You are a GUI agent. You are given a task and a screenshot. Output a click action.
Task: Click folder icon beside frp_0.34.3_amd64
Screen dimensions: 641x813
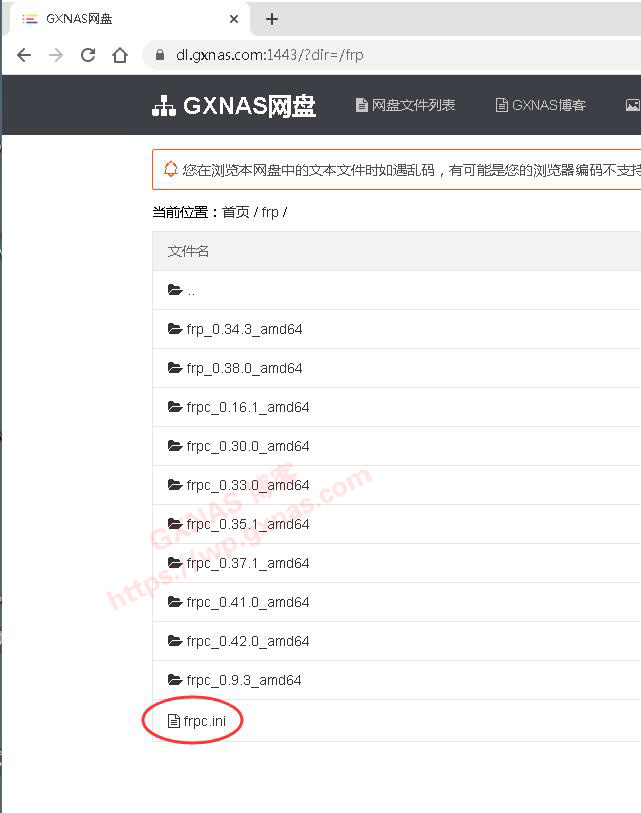pyautogui.click(x=175, y=329)
